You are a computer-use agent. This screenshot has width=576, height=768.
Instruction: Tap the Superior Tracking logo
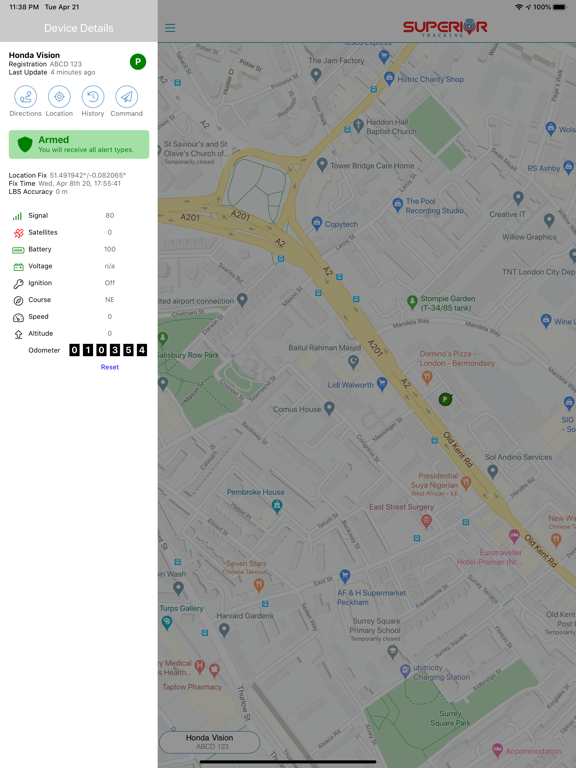click(x=445, y=28)
